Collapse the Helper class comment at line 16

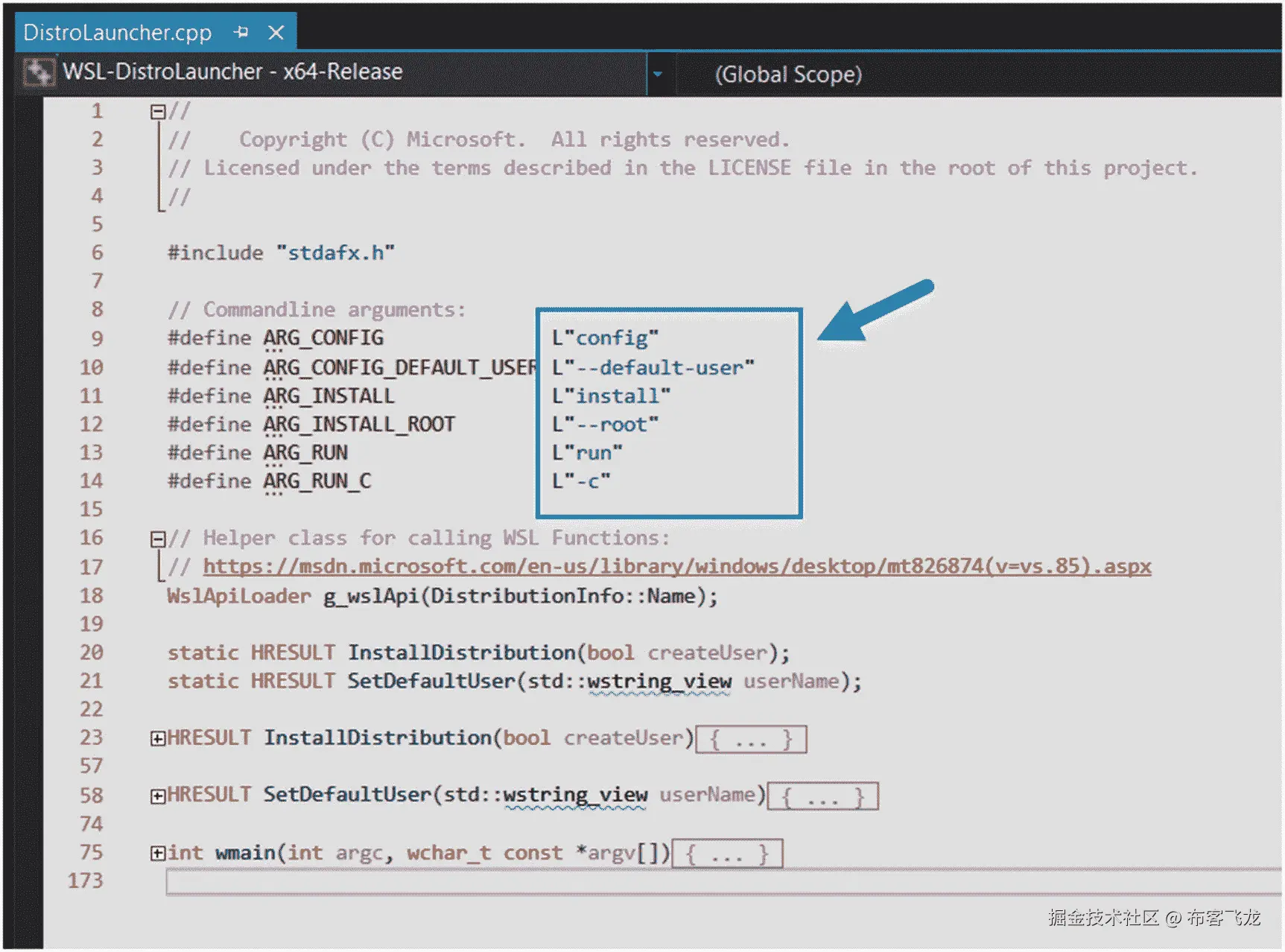[158, 539]
